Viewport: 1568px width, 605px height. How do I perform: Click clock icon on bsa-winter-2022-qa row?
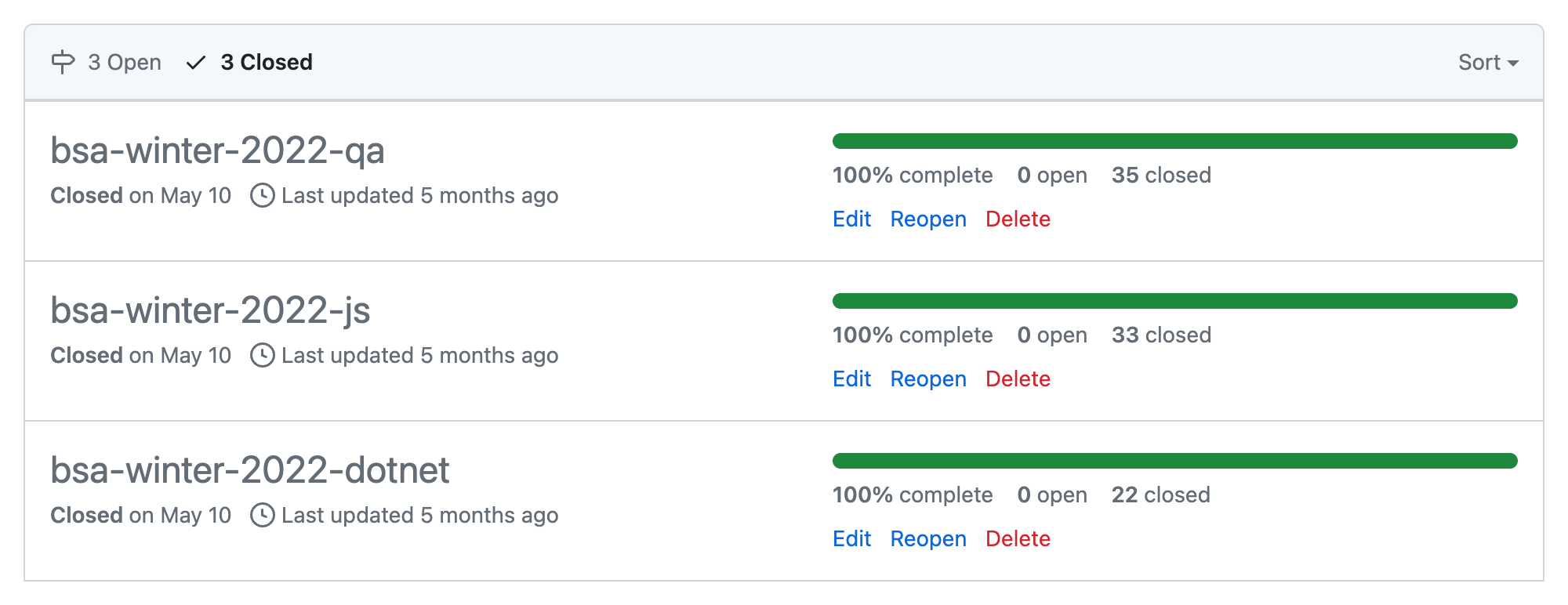click(x=262, y=195)
